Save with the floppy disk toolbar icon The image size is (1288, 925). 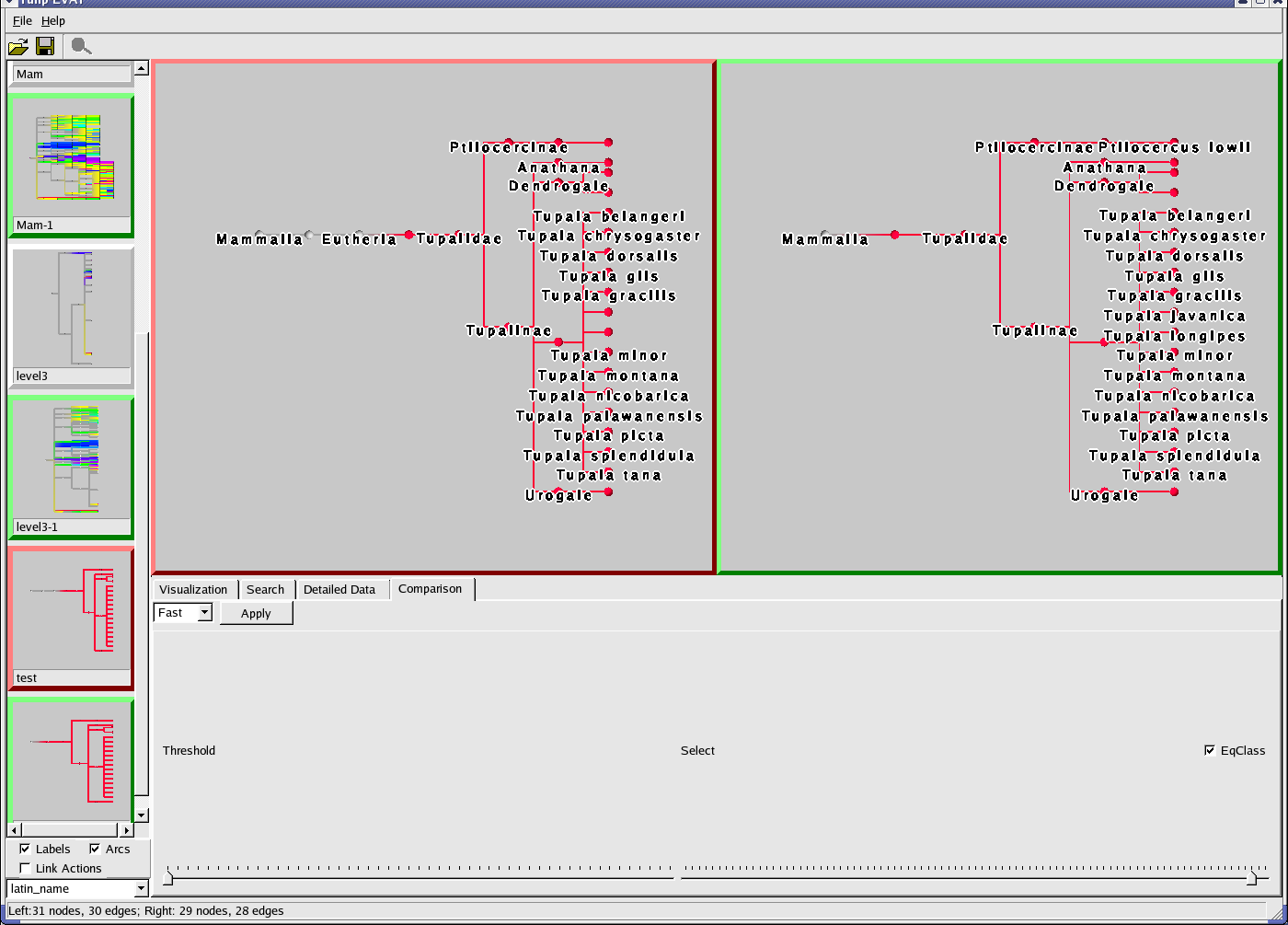coord(45,46)
